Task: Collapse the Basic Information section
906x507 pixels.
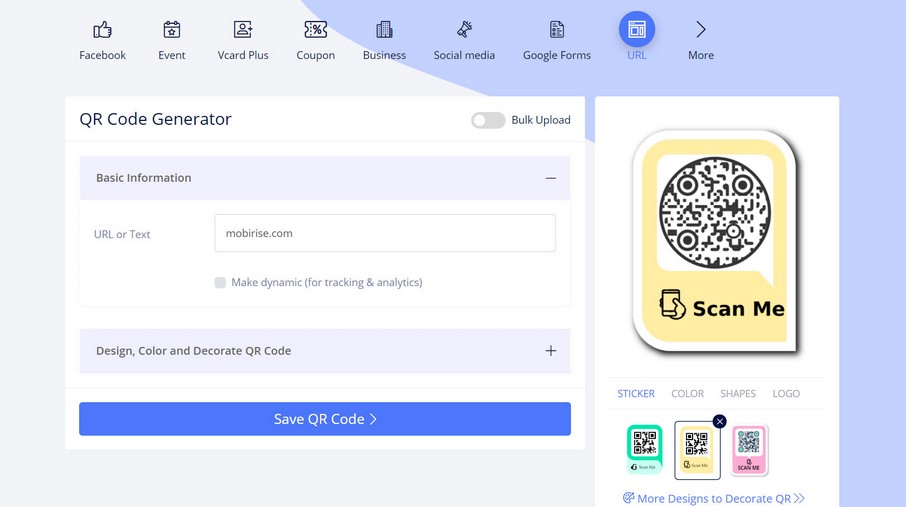Action: (550, 178)
